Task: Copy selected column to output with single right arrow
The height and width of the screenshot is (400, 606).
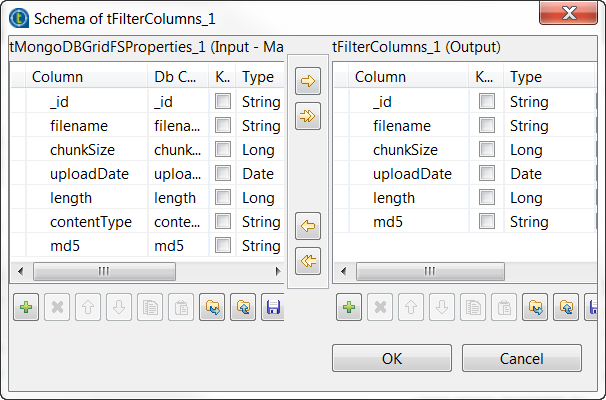Action: tap(308, 84)
